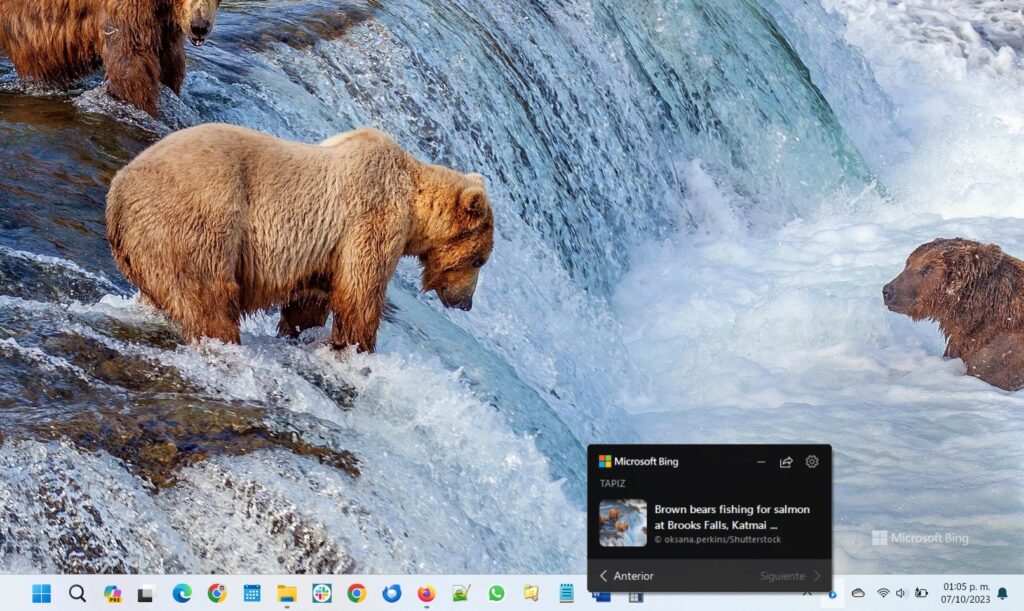Click the wallpaper thumbnail in the Bing widget

click(622, 521)
